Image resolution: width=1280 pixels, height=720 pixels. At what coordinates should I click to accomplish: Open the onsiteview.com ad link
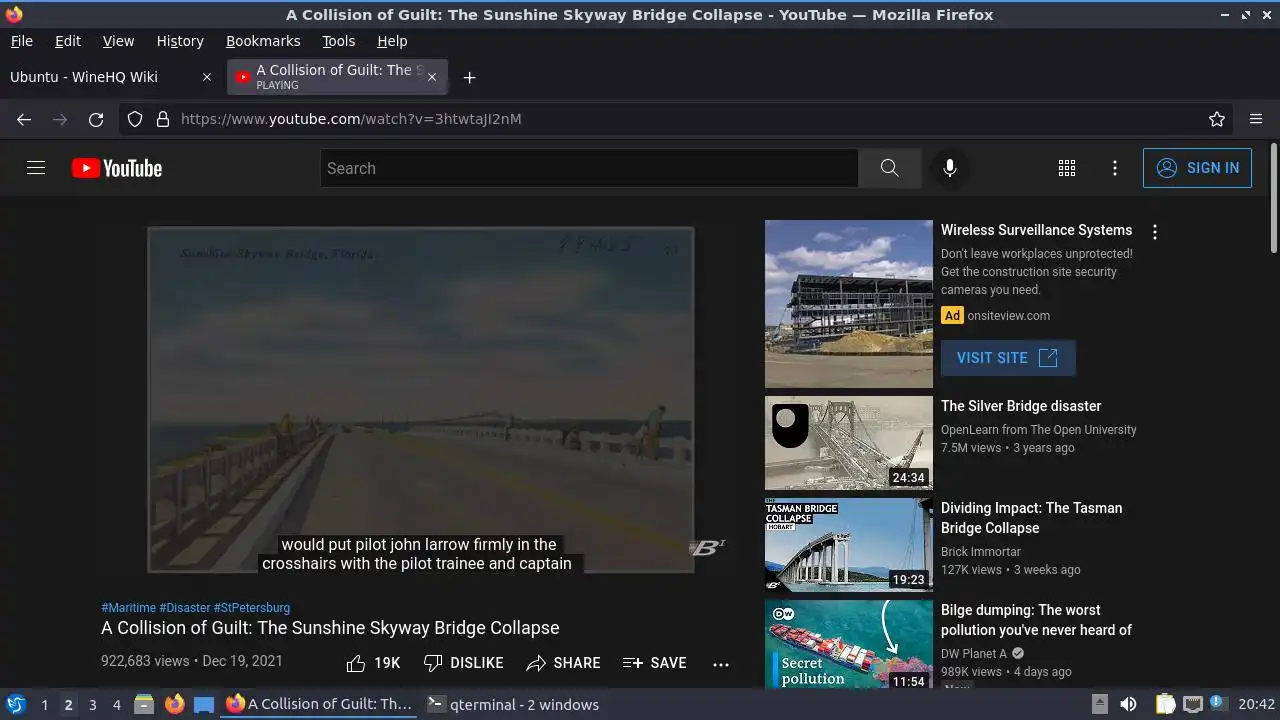pyautogui.click(x=1008, y=315)
